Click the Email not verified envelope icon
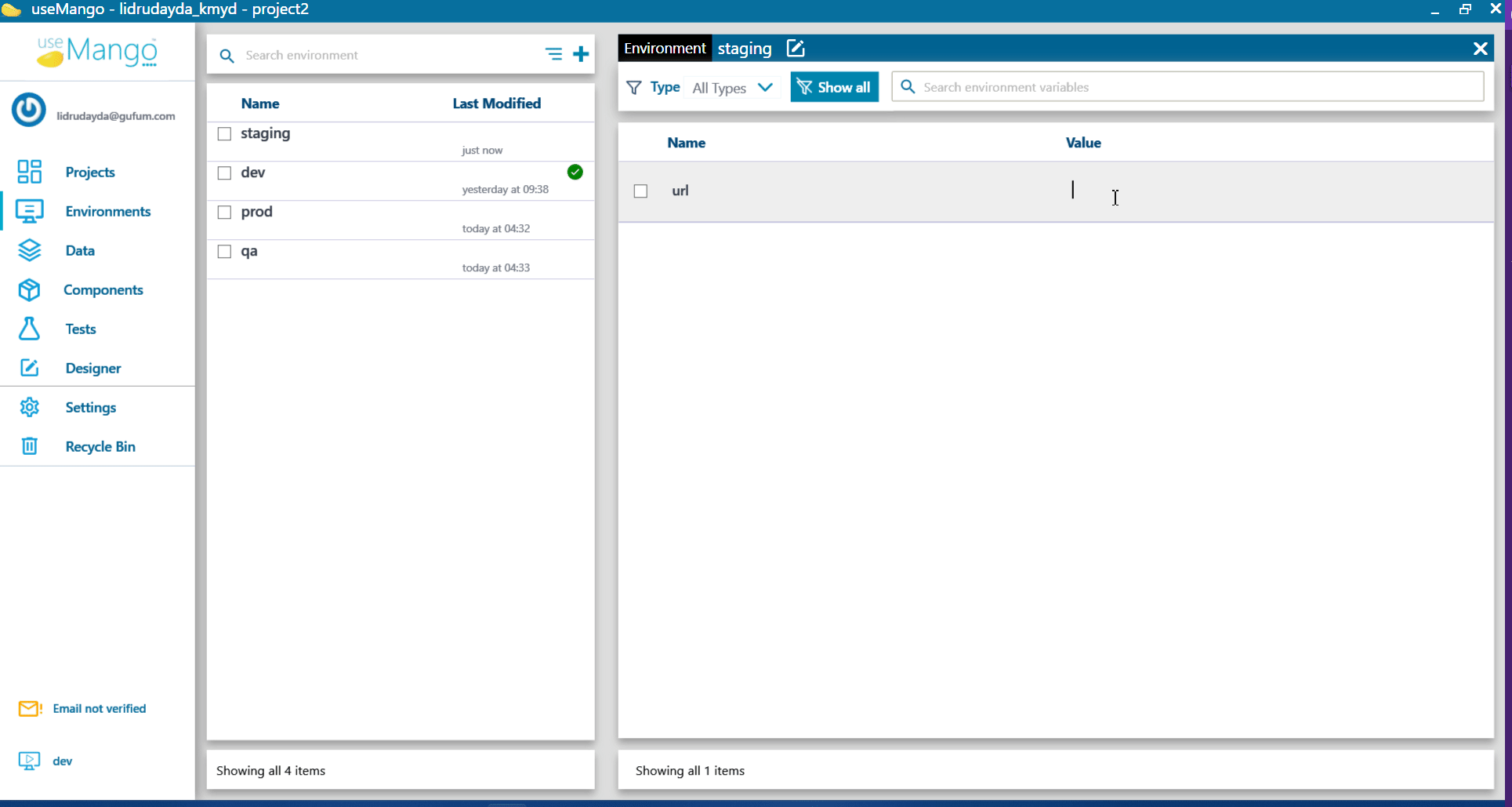Image resolution: width=1512 pixels, height=807 pixels. tap(30, 709)
